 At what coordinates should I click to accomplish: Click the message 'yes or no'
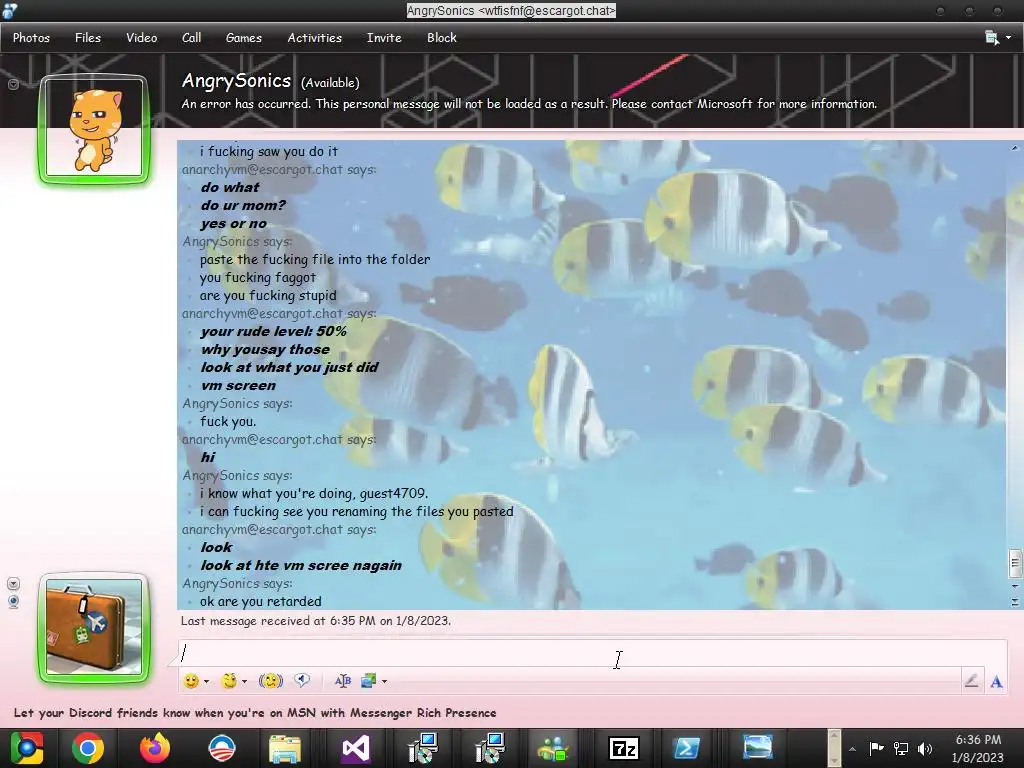click(234, 223)
